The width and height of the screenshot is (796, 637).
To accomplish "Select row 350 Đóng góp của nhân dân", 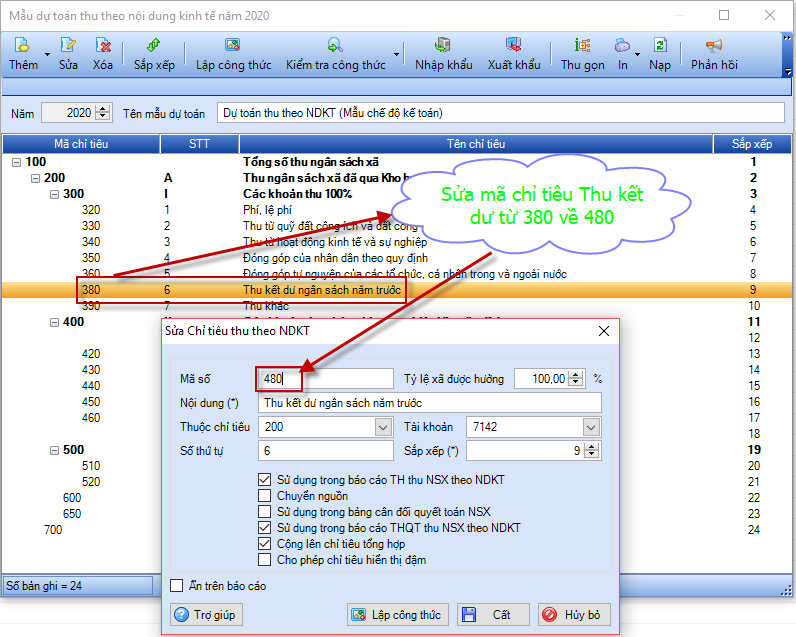I will (x=396, y=258).
